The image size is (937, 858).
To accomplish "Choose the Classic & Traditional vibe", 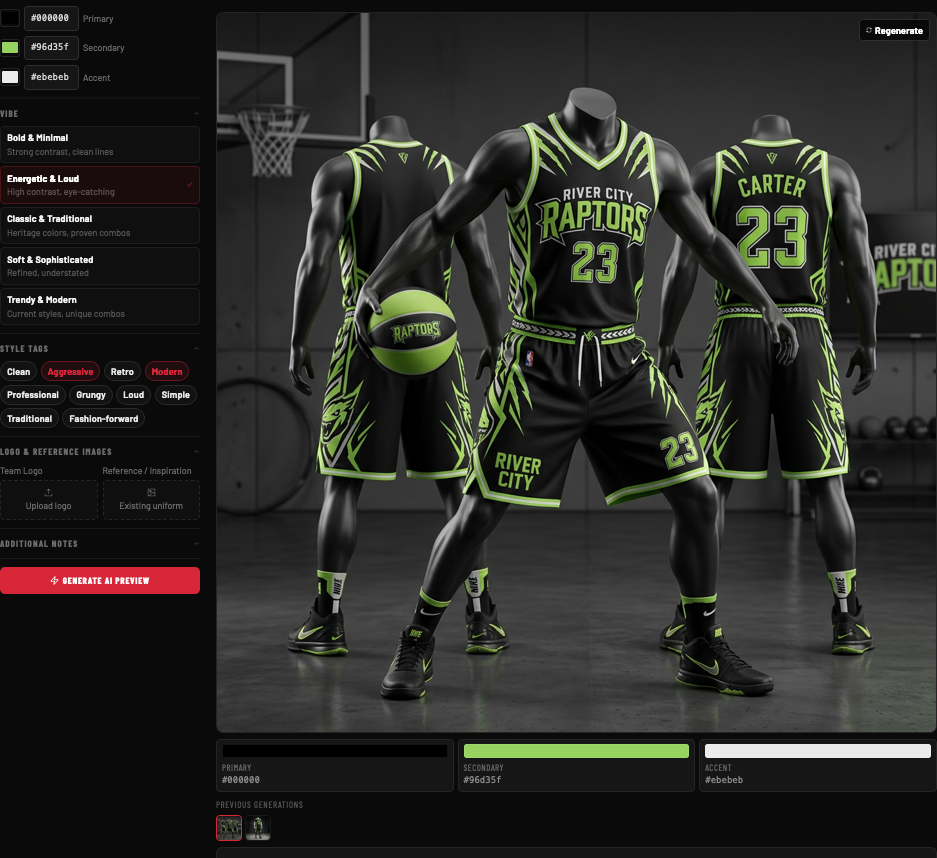I will click(x=100, y=225).
